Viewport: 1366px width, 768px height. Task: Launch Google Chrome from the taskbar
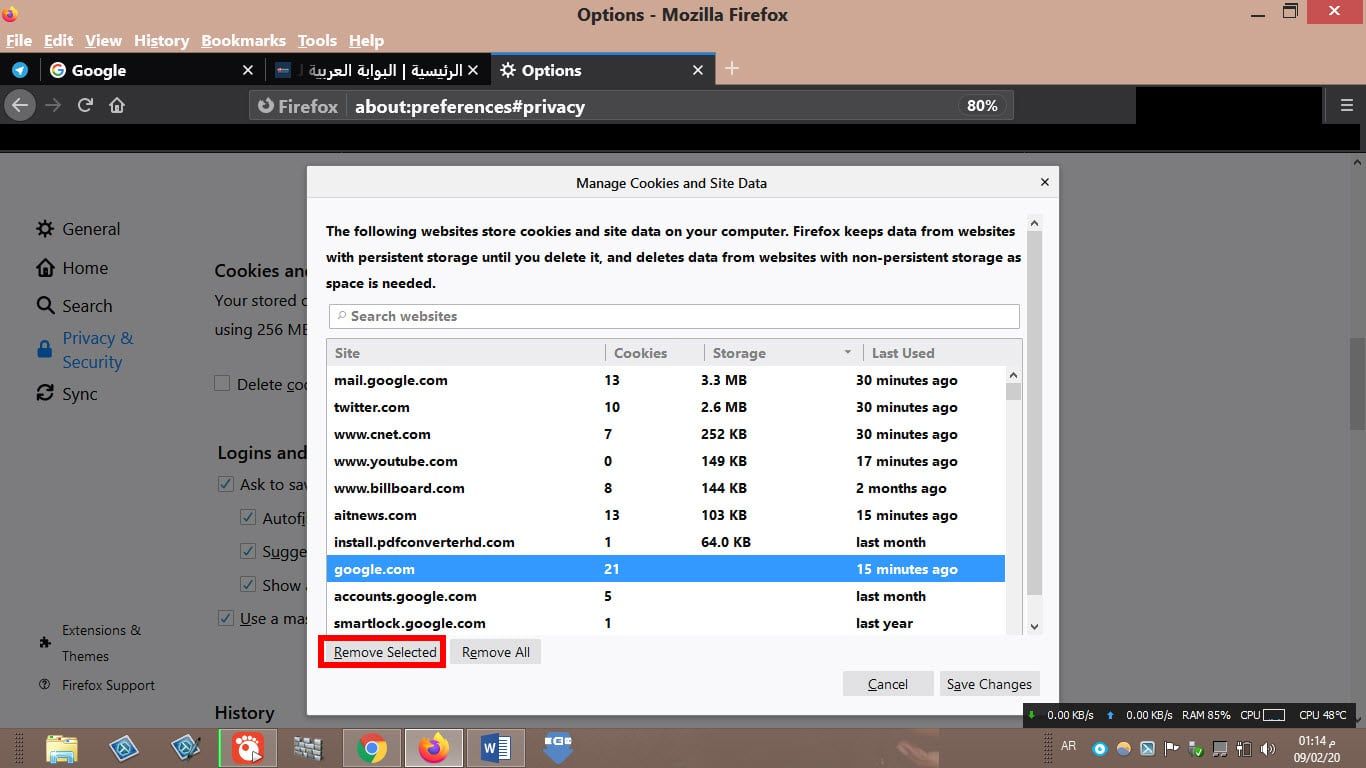coord(372,748)
